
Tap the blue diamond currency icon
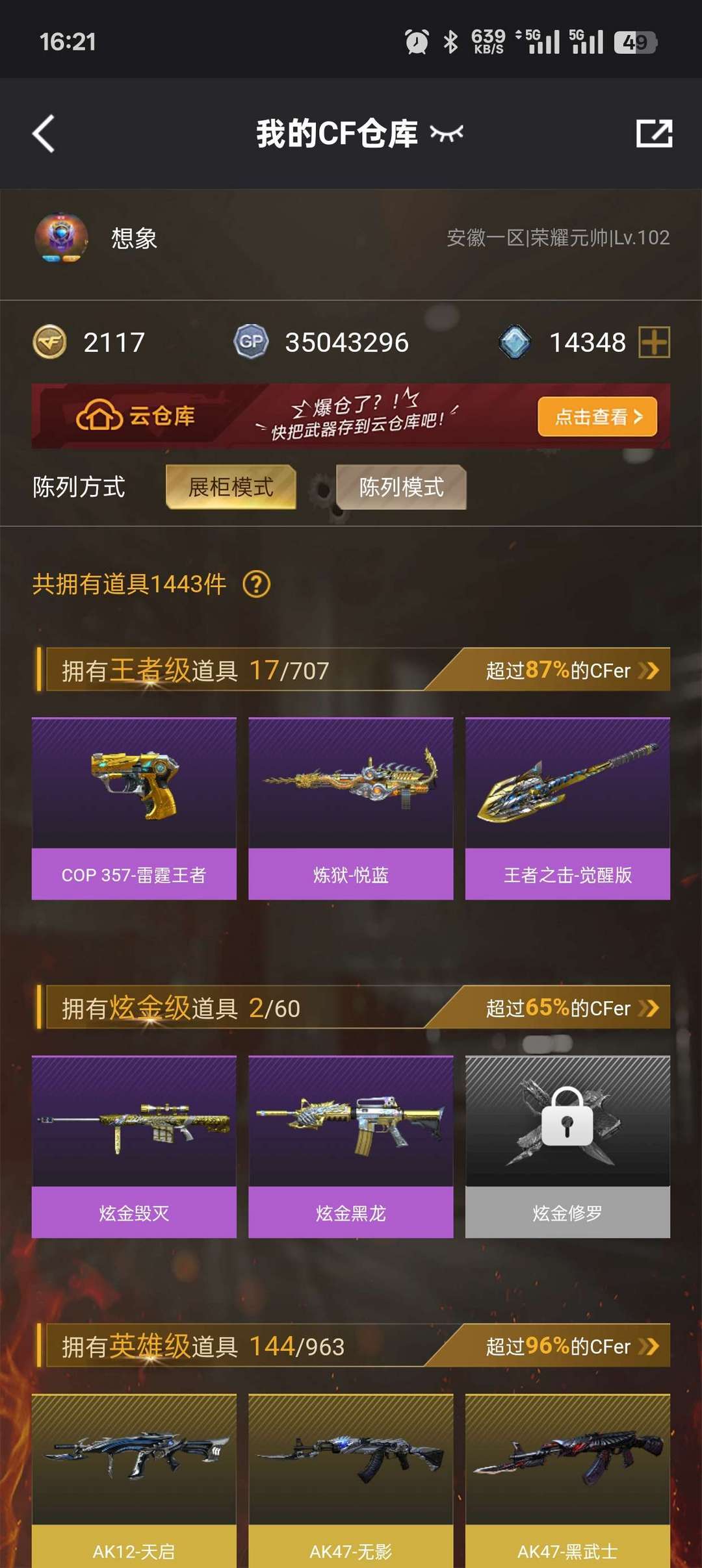515,342
